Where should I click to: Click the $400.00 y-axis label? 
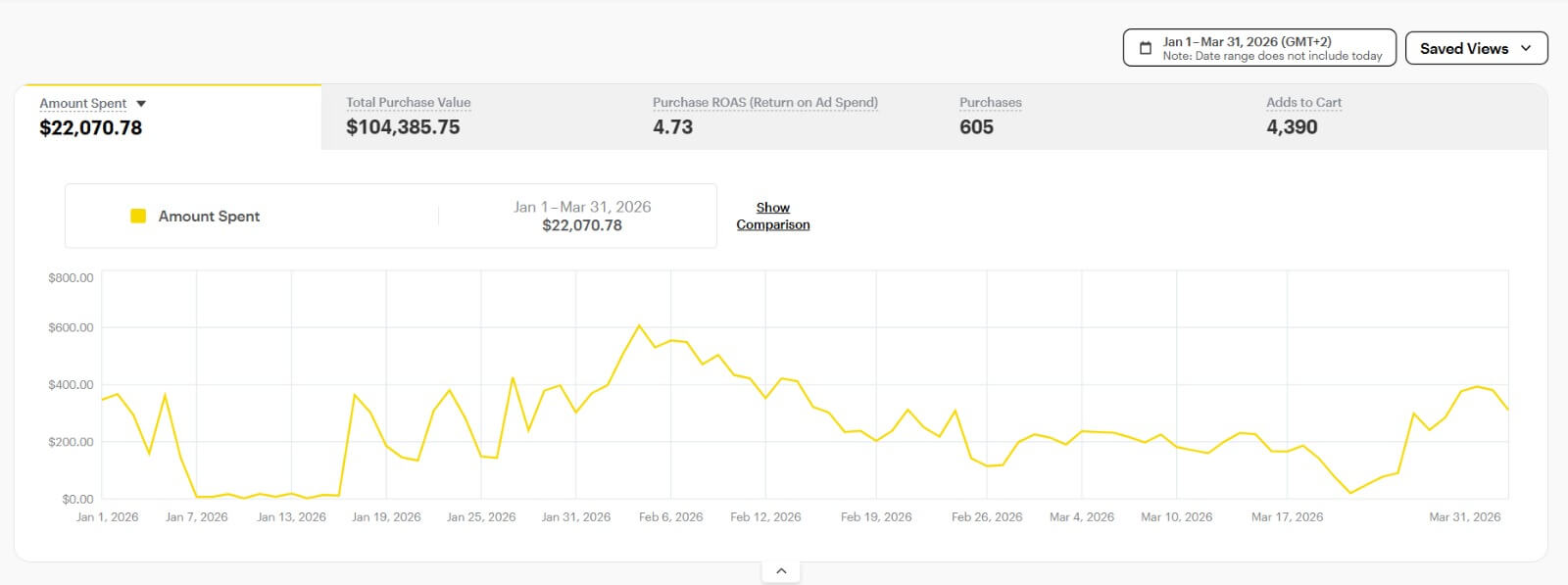click(x=71, y=384)
